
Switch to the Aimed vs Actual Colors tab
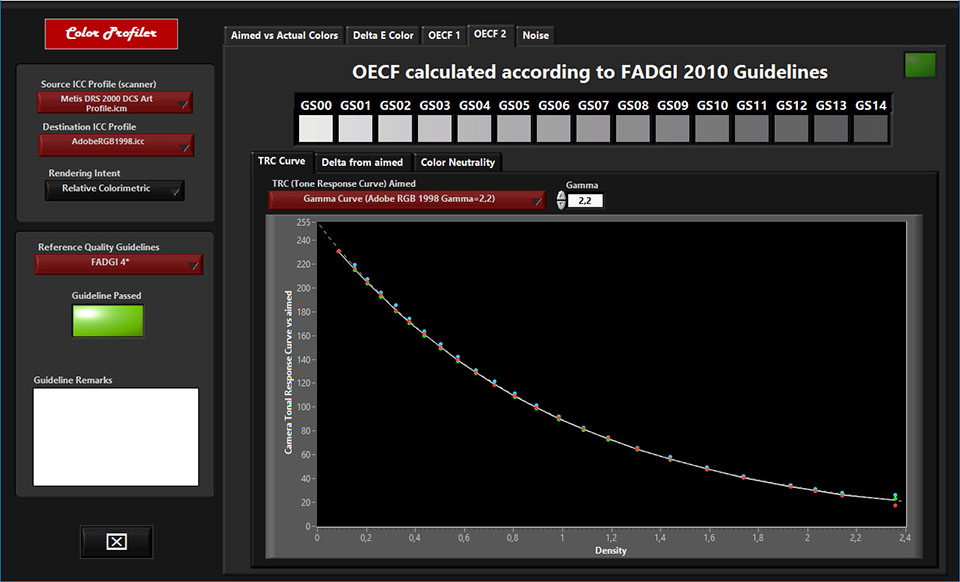click(284, 35)
